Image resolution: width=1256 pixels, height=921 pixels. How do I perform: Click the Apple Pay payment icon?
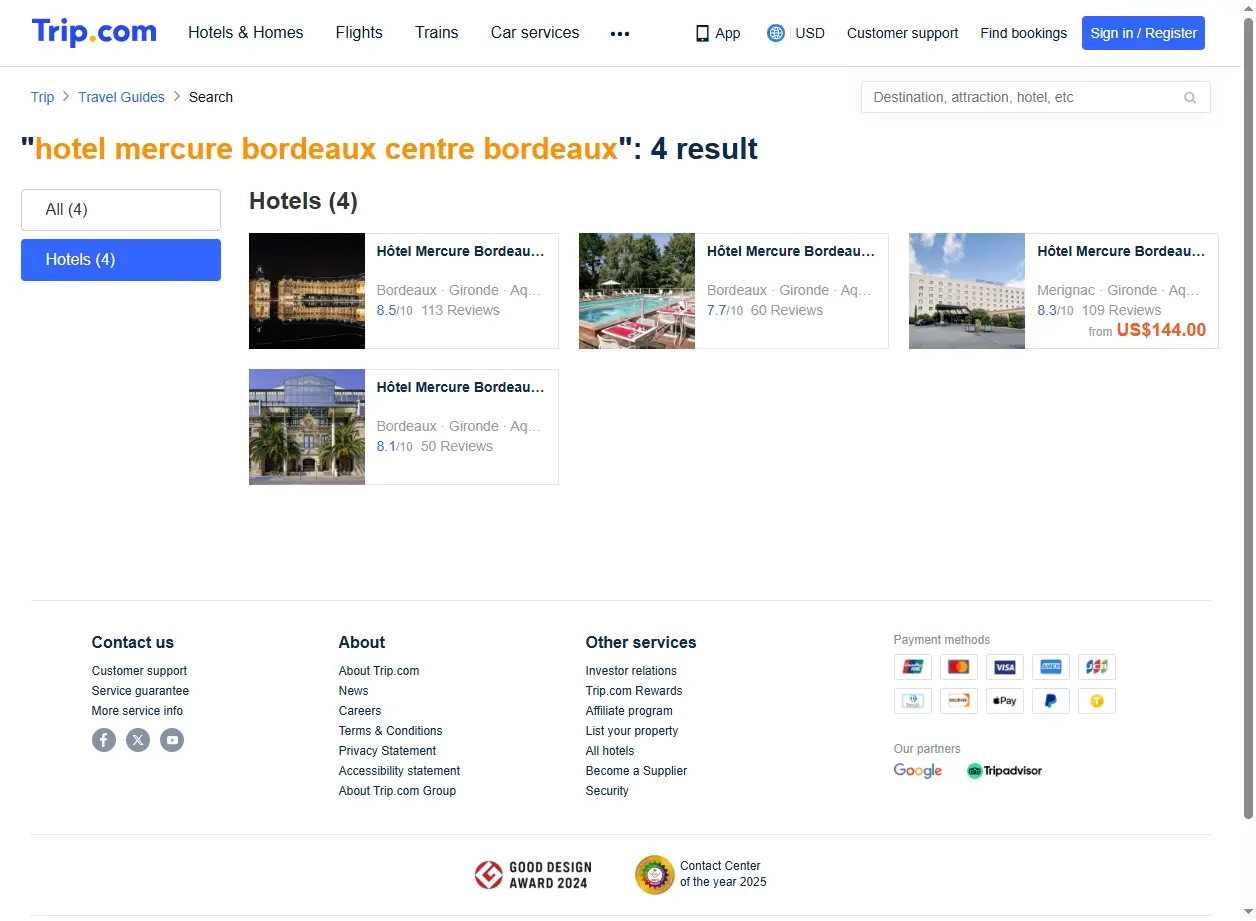(x=1005, y=701)
